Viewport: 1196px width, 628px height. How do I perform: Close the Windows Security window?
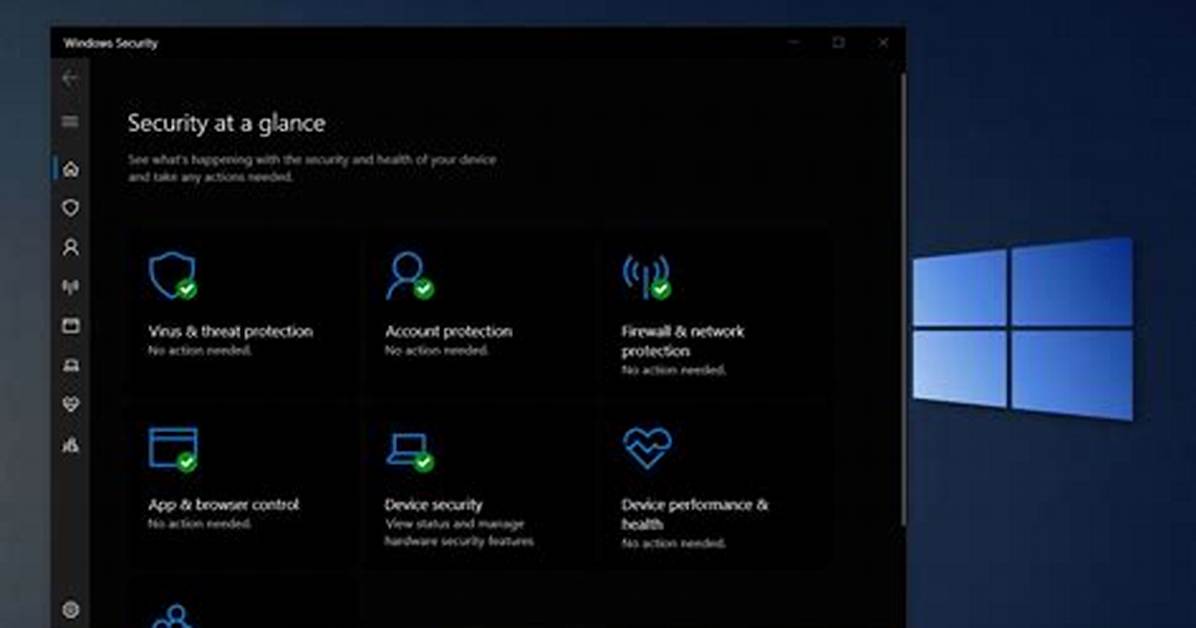(883, 42)
